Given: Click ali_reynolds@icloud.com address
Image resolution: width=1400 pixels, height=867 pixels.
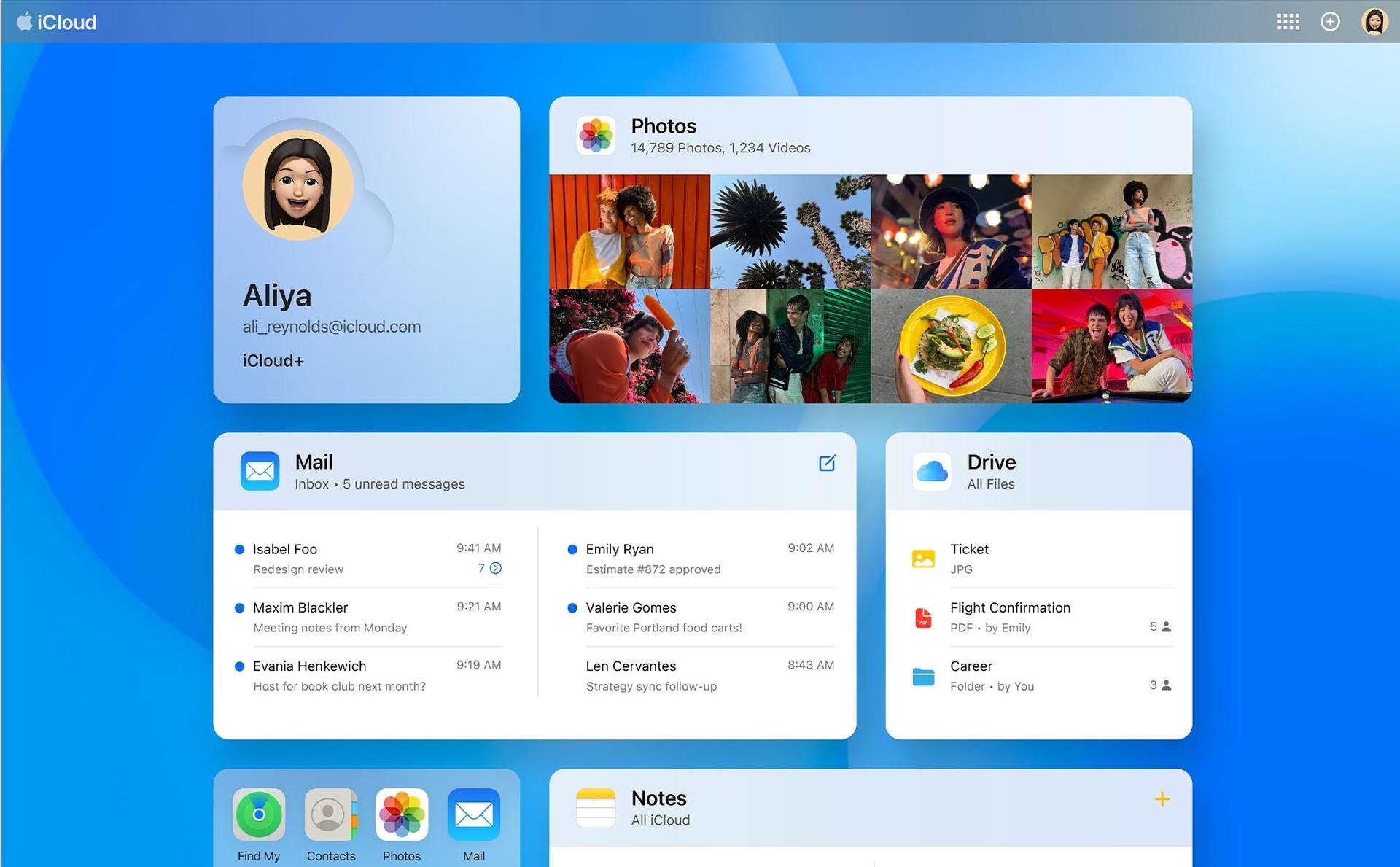Looking at the screenshot, I should pos(332,327).
